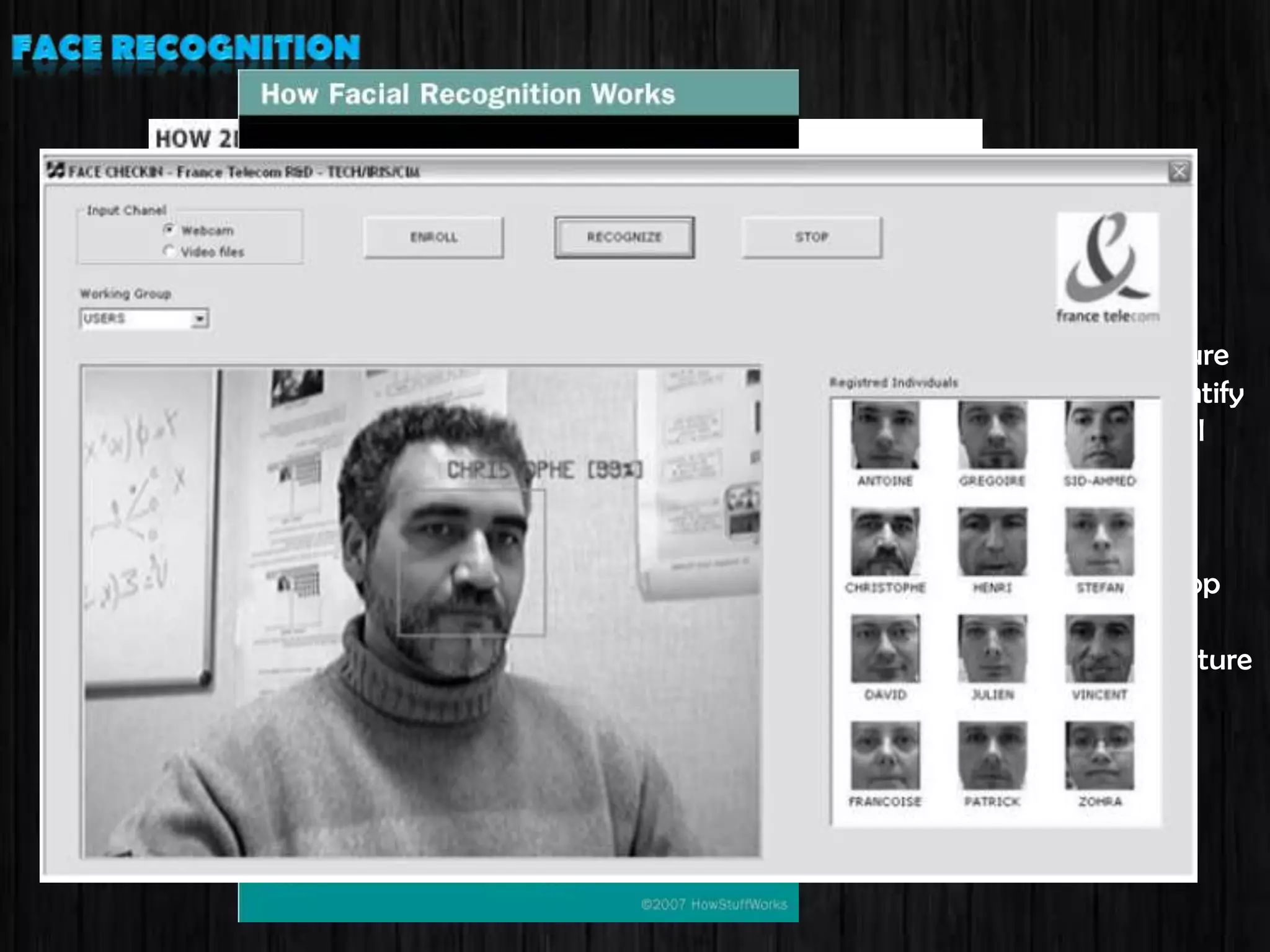Select ZOHRA's registered face thumbnail
Screen dimensions: 1270x952
tap(1099, 756)
